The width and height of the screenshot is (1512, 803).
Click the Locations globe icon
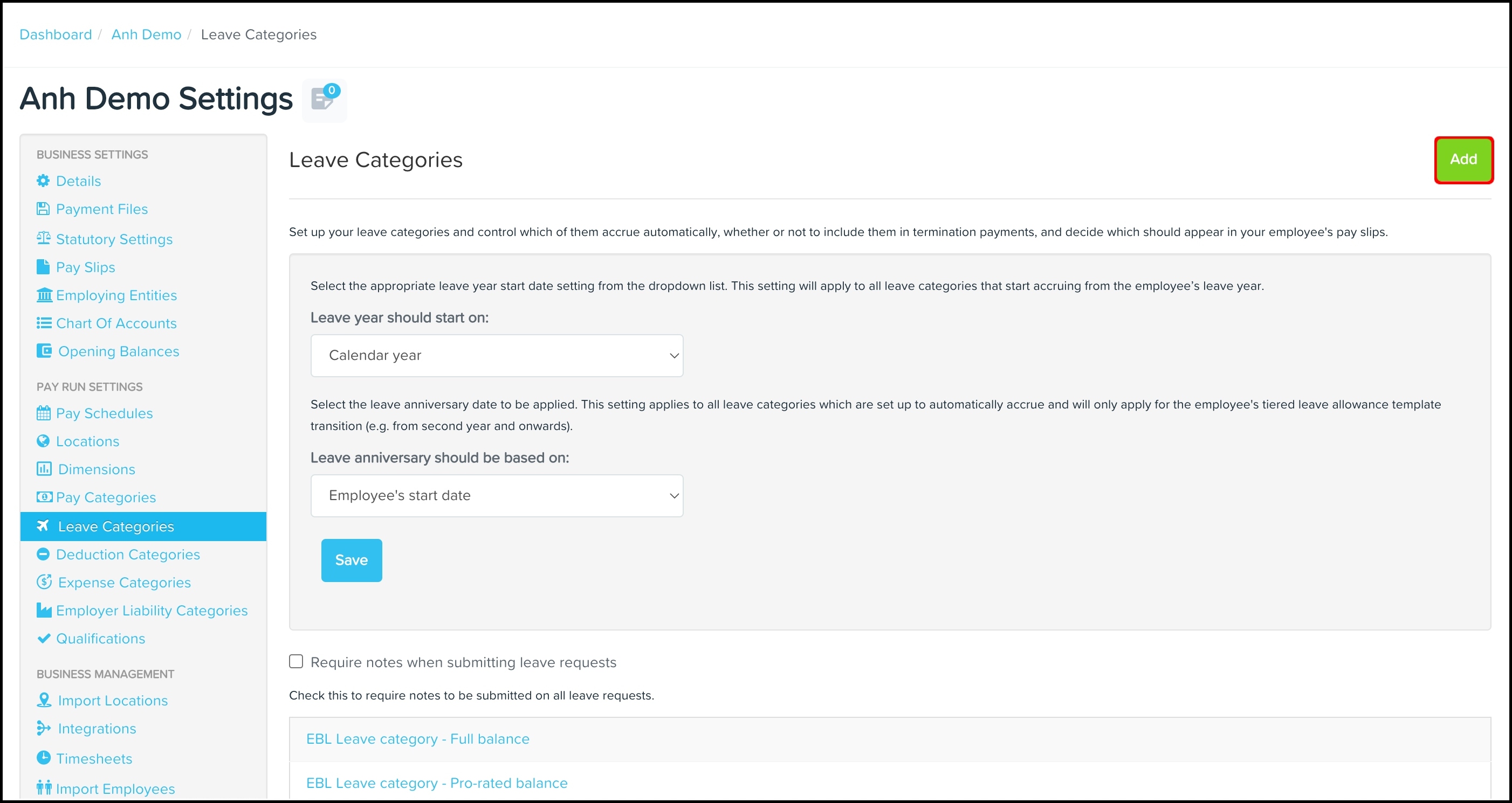44,441
